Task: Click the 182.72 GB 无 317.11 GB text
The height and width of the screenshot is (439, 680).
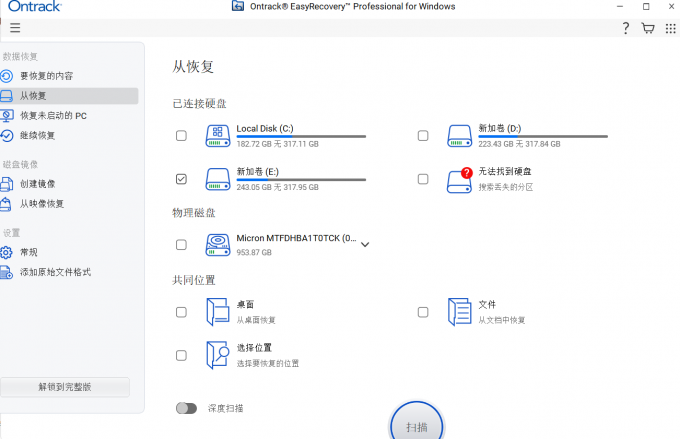Action: tap(278, 144)
